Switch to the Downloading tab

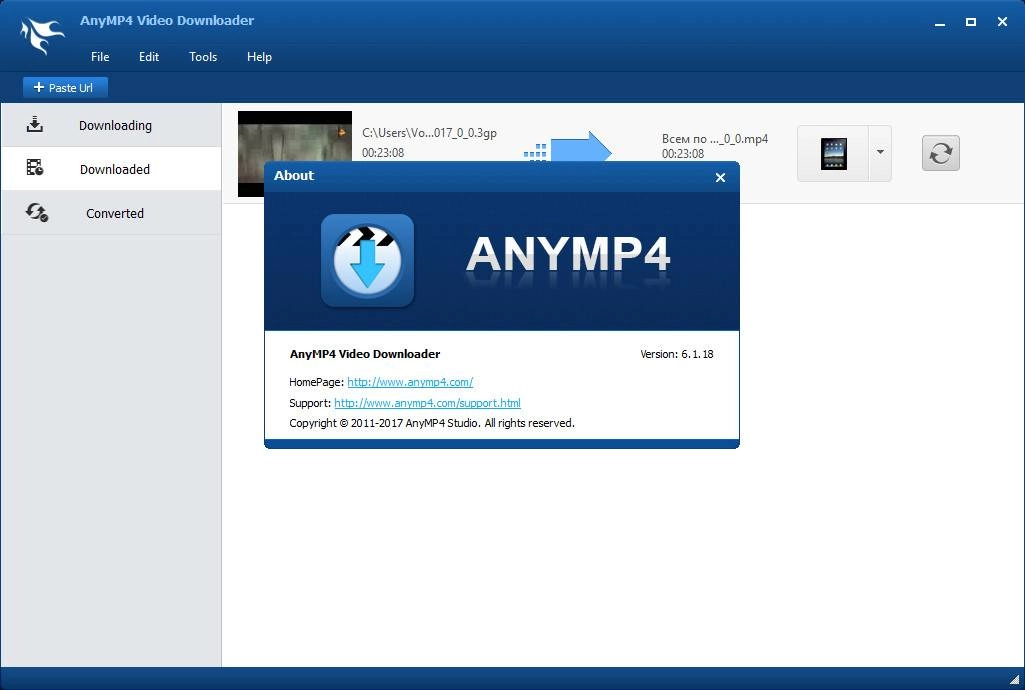point(111,125)
